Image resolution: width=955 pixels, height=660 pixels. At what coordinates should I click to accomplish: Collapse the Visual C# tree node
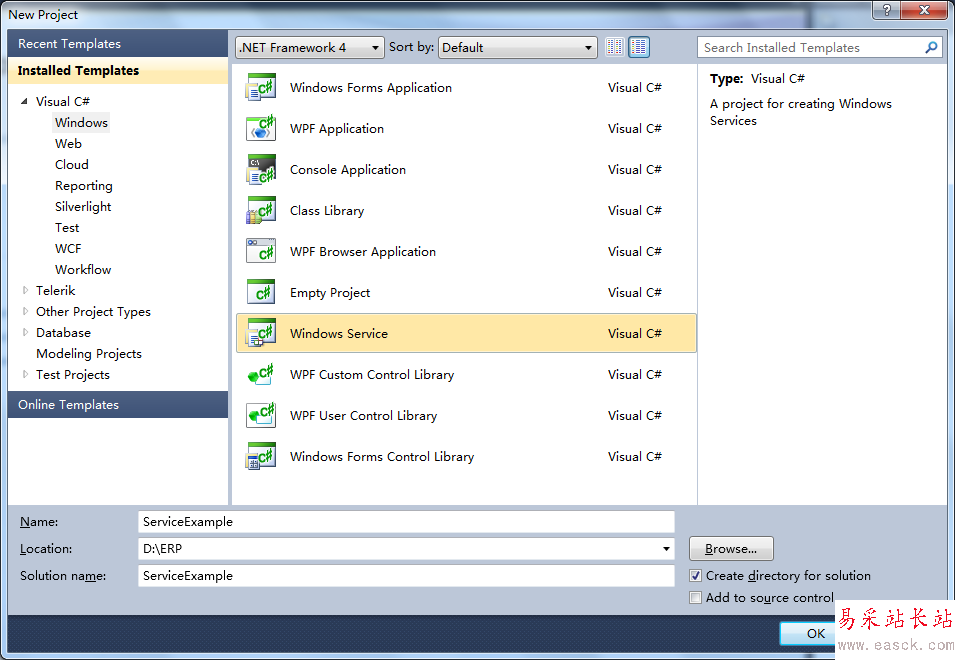click(24, 101)
